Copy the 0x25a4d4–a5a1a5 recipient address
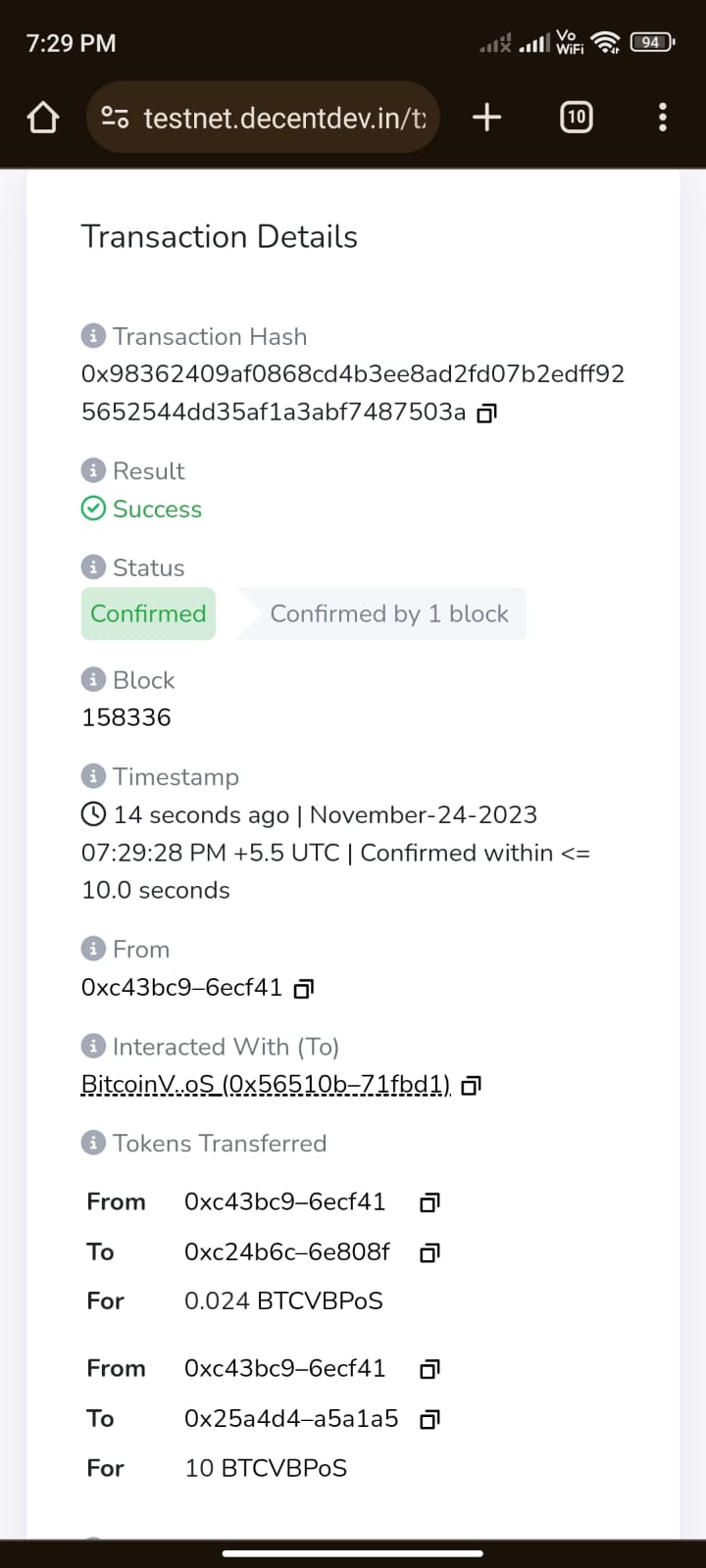This screenshot has width=706, height=1568. click(x=429, y=1419)
